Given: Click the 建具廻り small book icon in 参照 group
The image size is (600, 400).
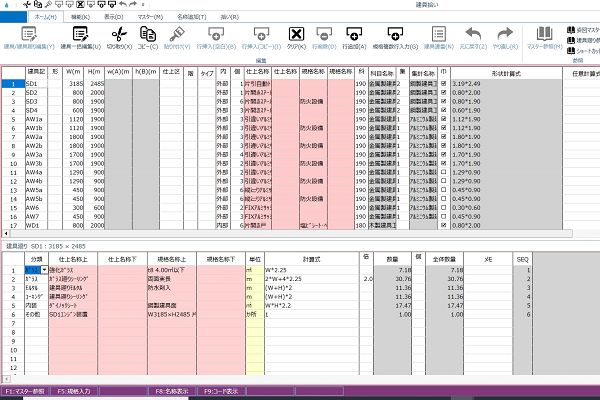Looking at the screenshot, I should [571, 40].
